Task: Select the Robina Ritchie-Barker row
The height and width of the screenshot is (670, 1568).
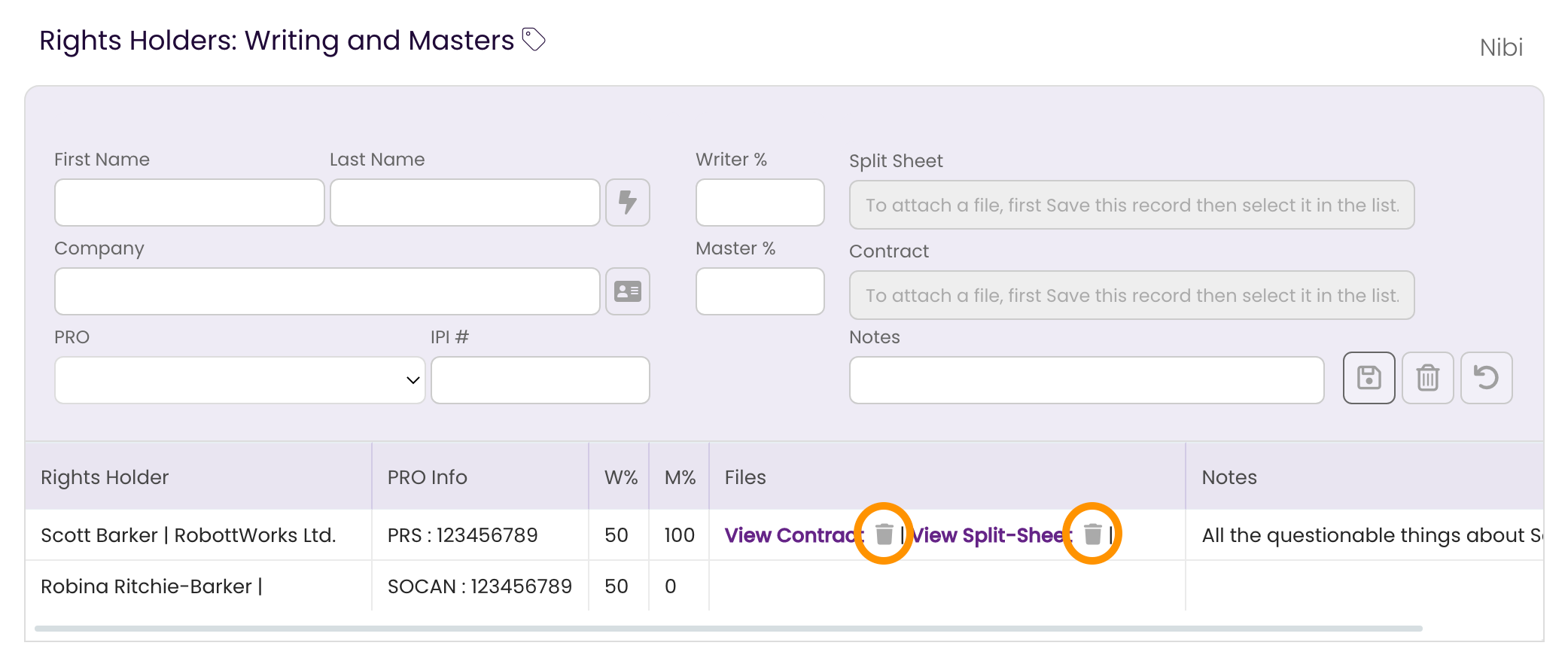Action: (x=784, y=586)
